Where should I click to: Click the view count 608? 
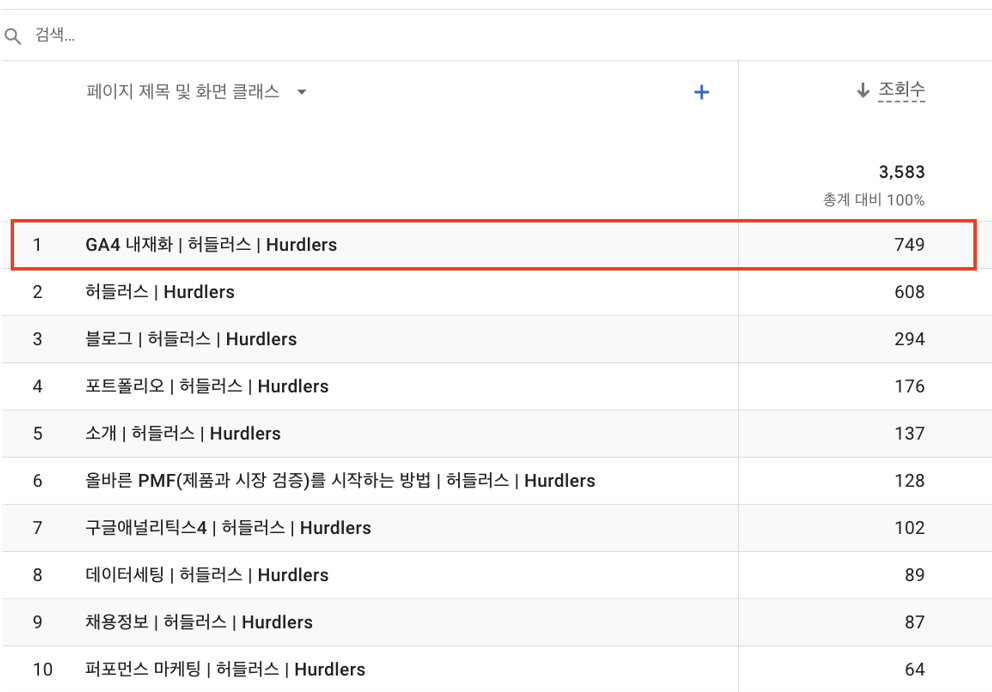tap(909, 292)
